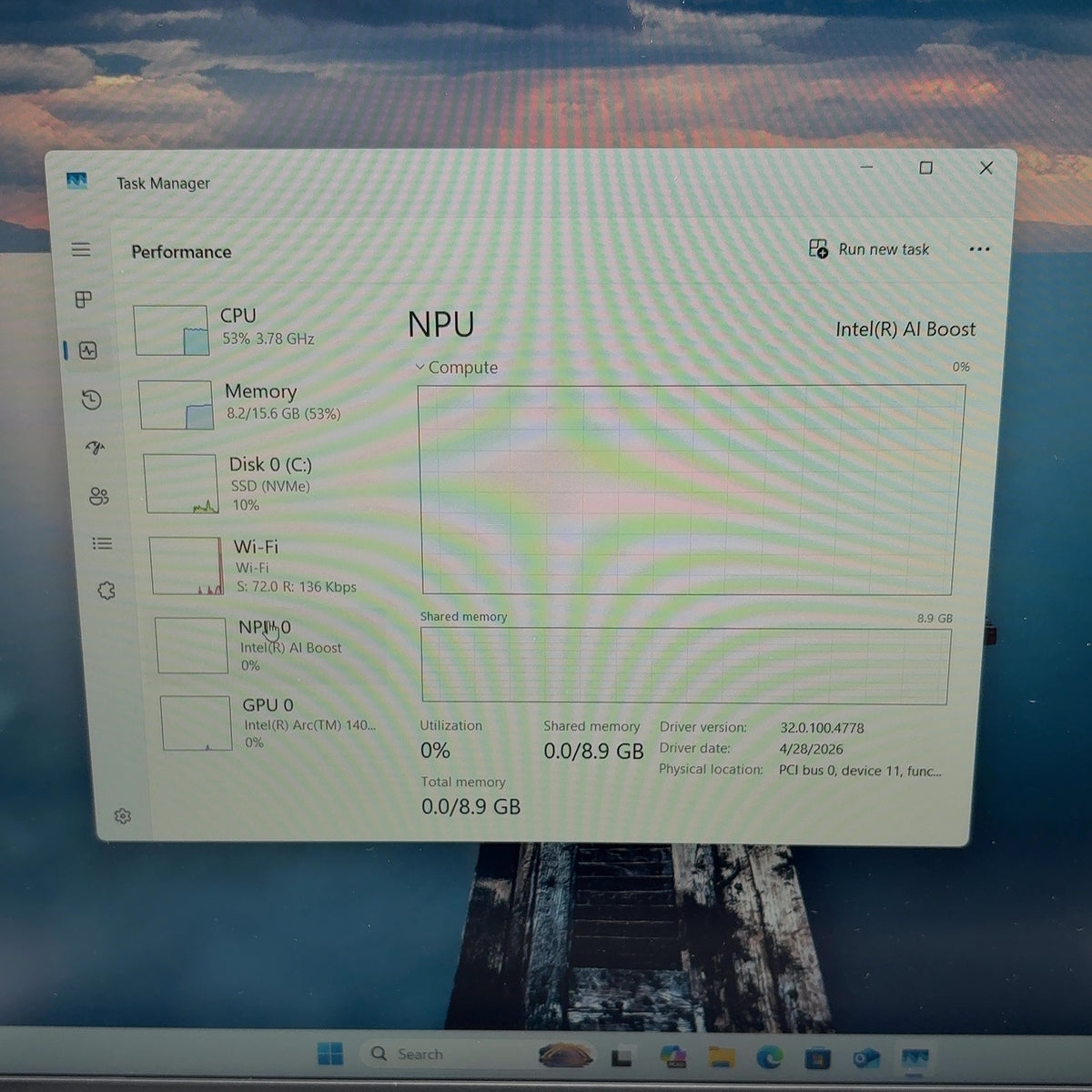Open Task Manager settings gear
This screenshot has width=1092, height=1092.
click(123, 816)
